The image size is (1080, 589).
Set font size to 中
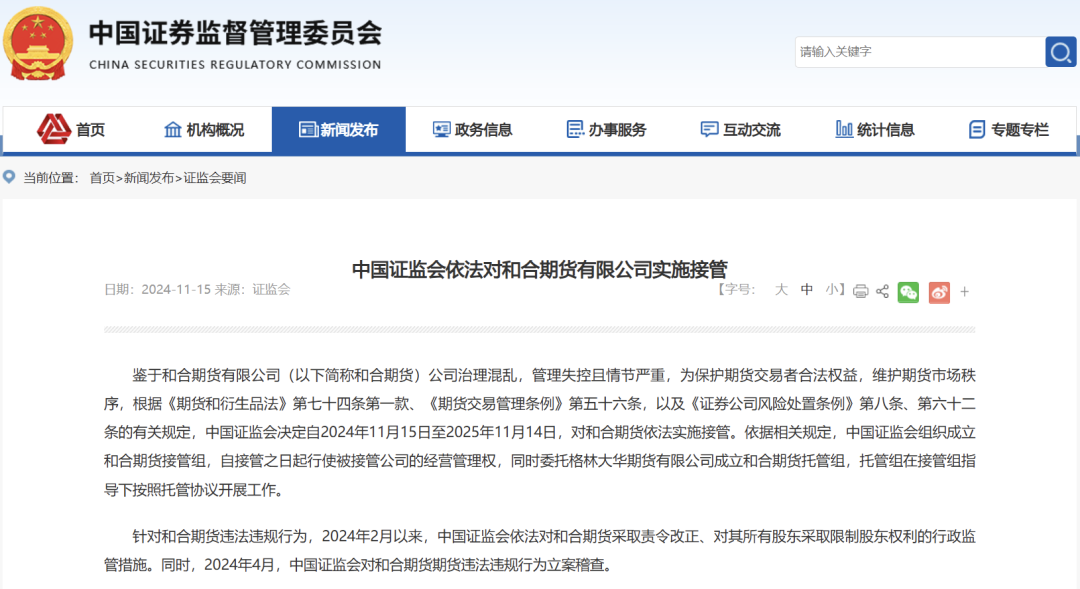point(807,290)
